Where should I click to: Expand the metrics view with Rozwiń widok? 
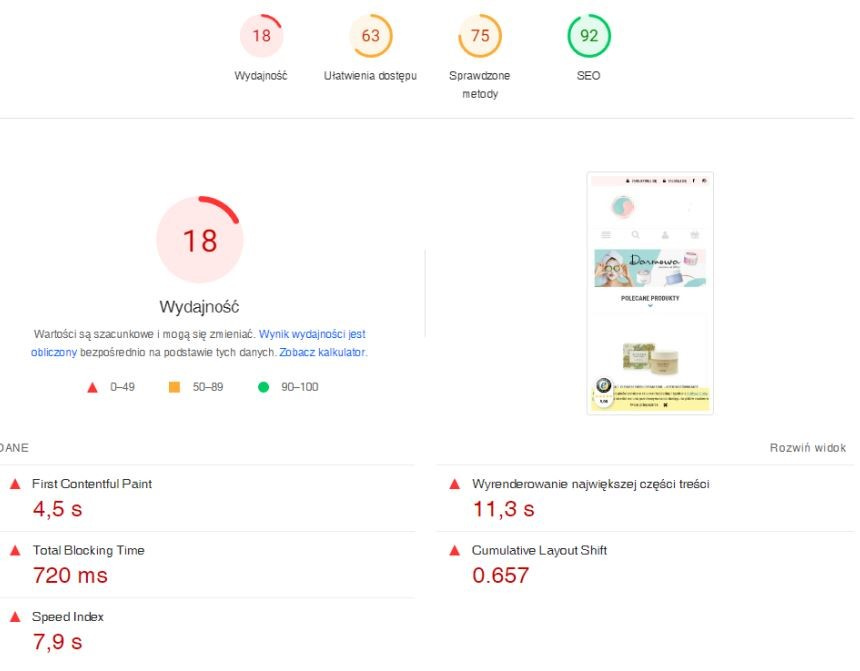click(x=808, y=448)
